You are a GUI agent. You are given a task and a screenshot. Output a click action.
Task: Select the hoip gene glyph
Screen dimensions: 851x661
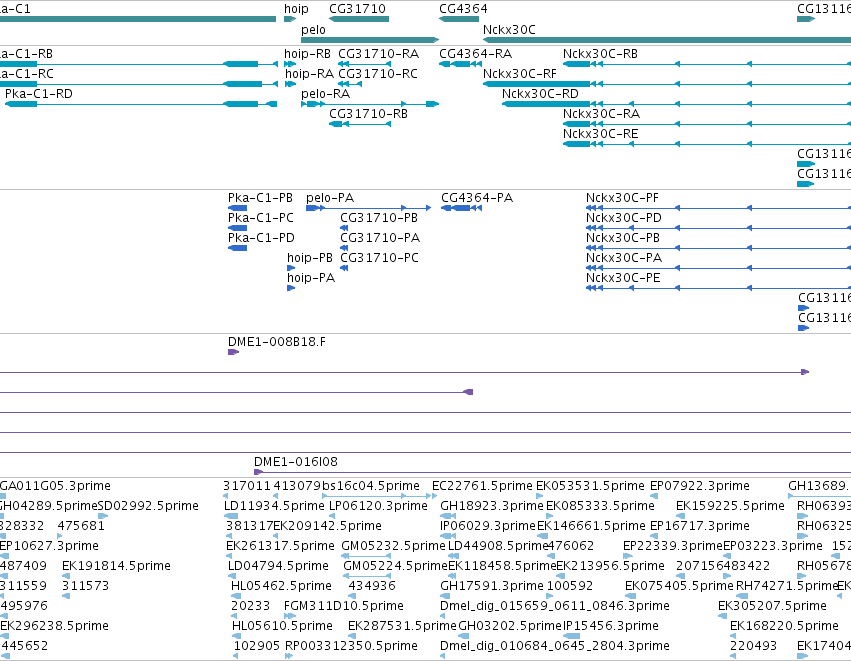click(x=289, y=19)
